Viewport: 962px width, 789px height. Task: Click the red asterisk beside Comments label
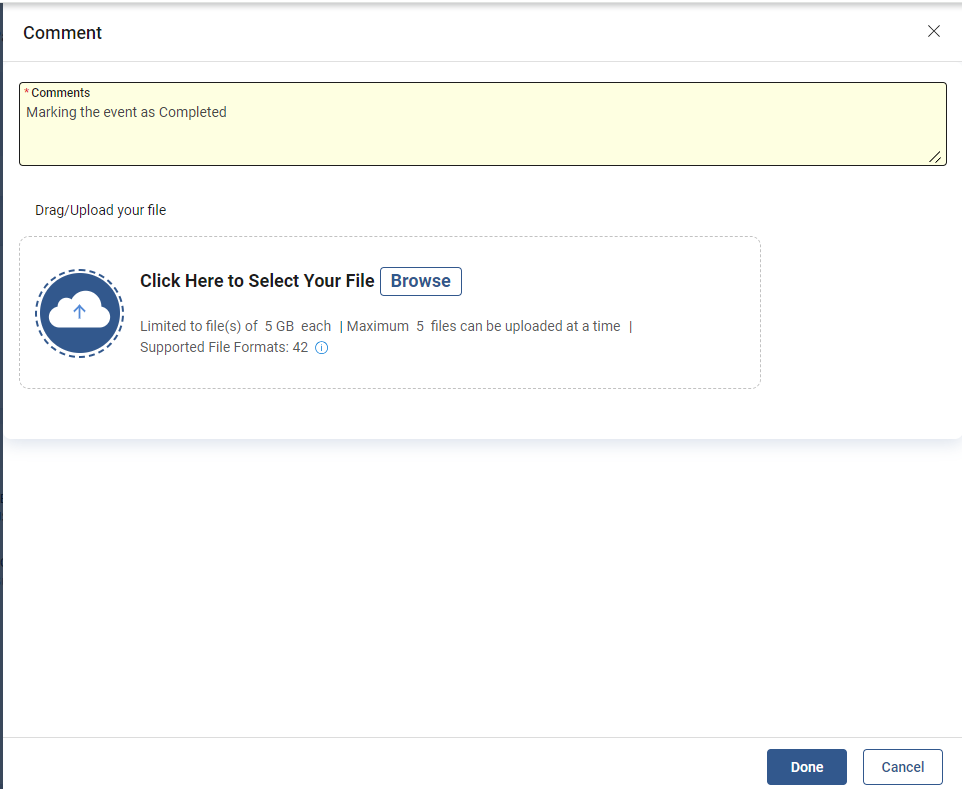[x=26, y=93]
